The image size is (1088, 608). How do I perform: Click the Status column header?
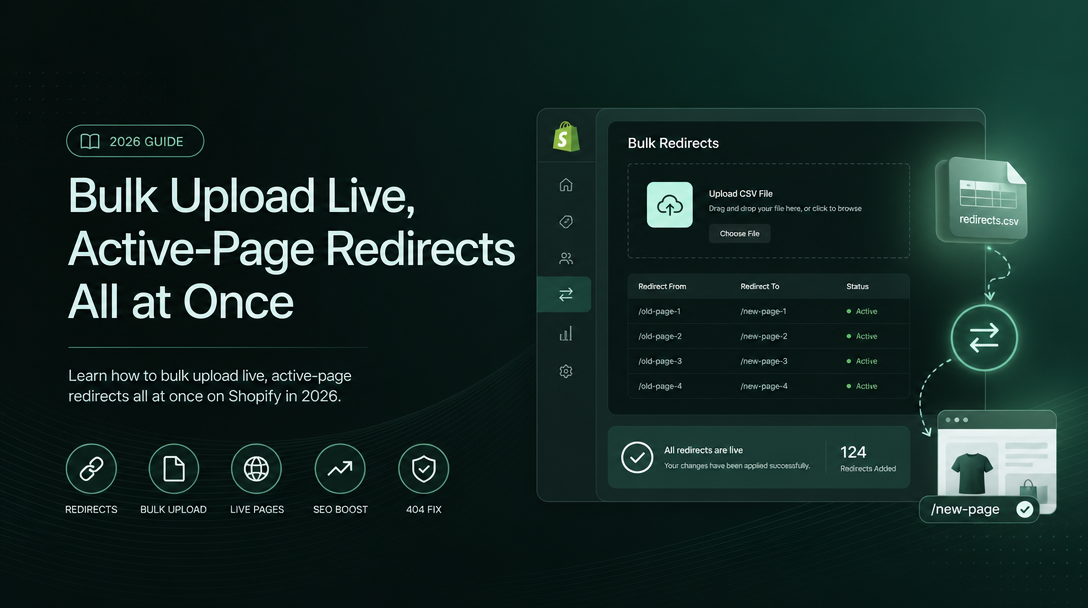tap(857, 286)
